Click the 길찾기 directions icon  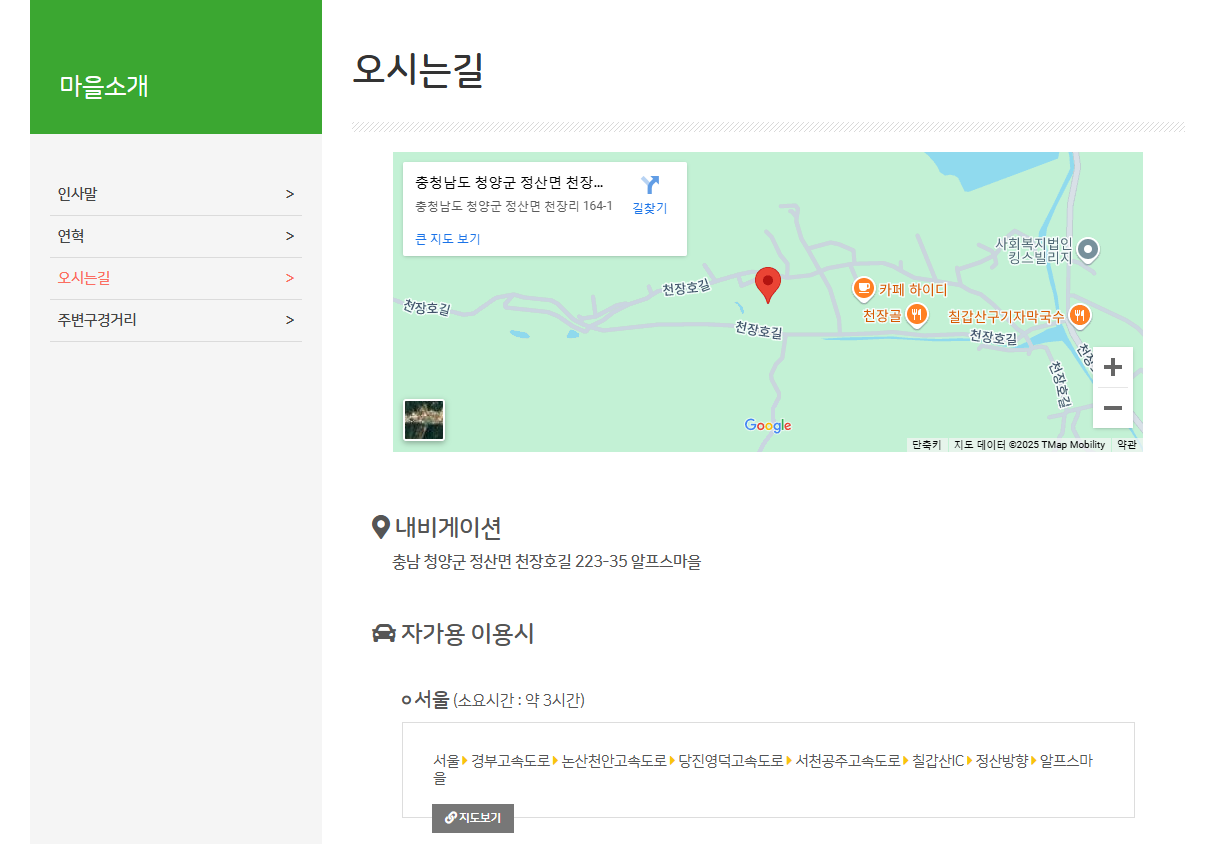point(650,187)
